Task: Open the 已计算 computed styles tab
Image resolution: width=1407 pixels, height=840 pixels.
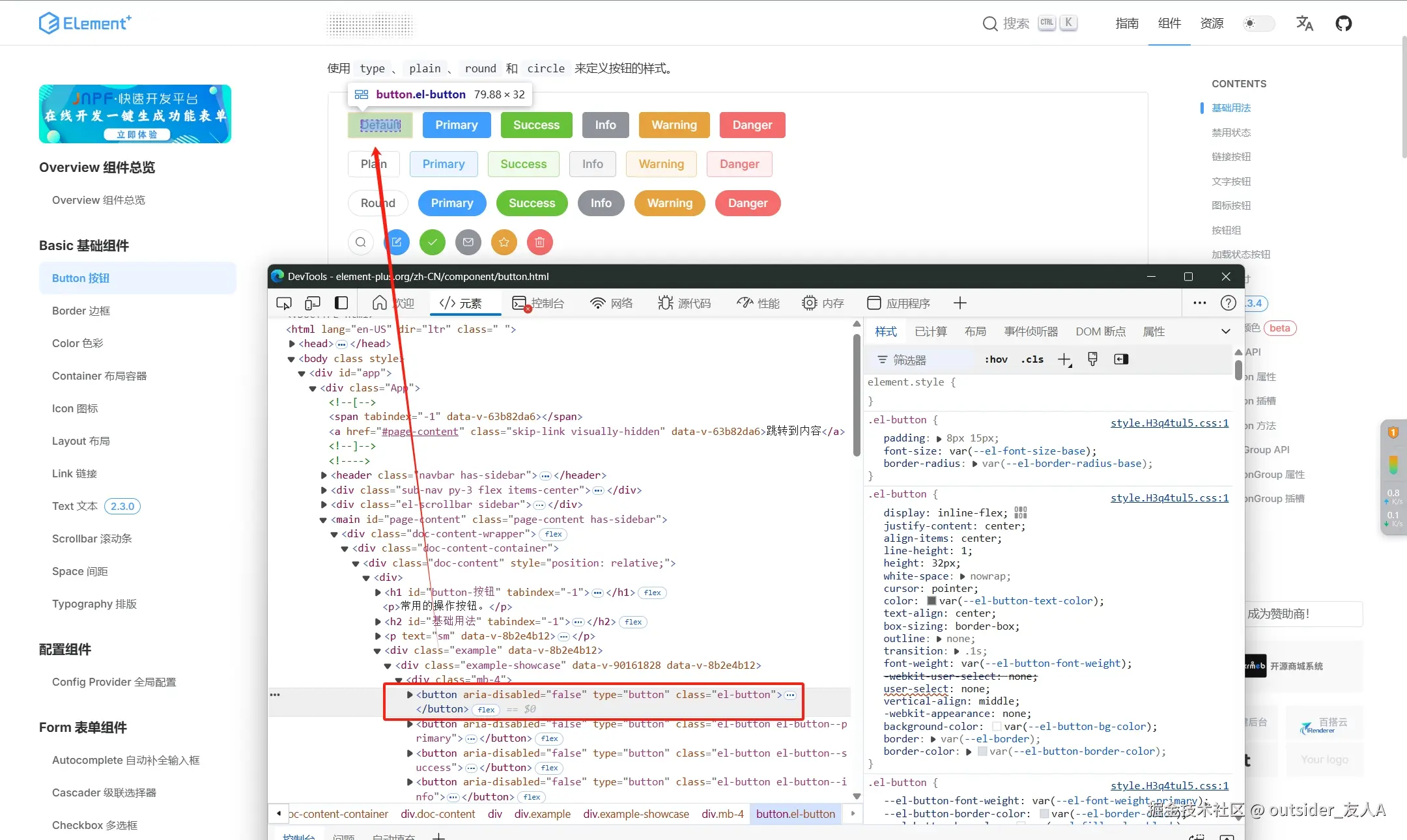Action: click(x=930, y=331)
